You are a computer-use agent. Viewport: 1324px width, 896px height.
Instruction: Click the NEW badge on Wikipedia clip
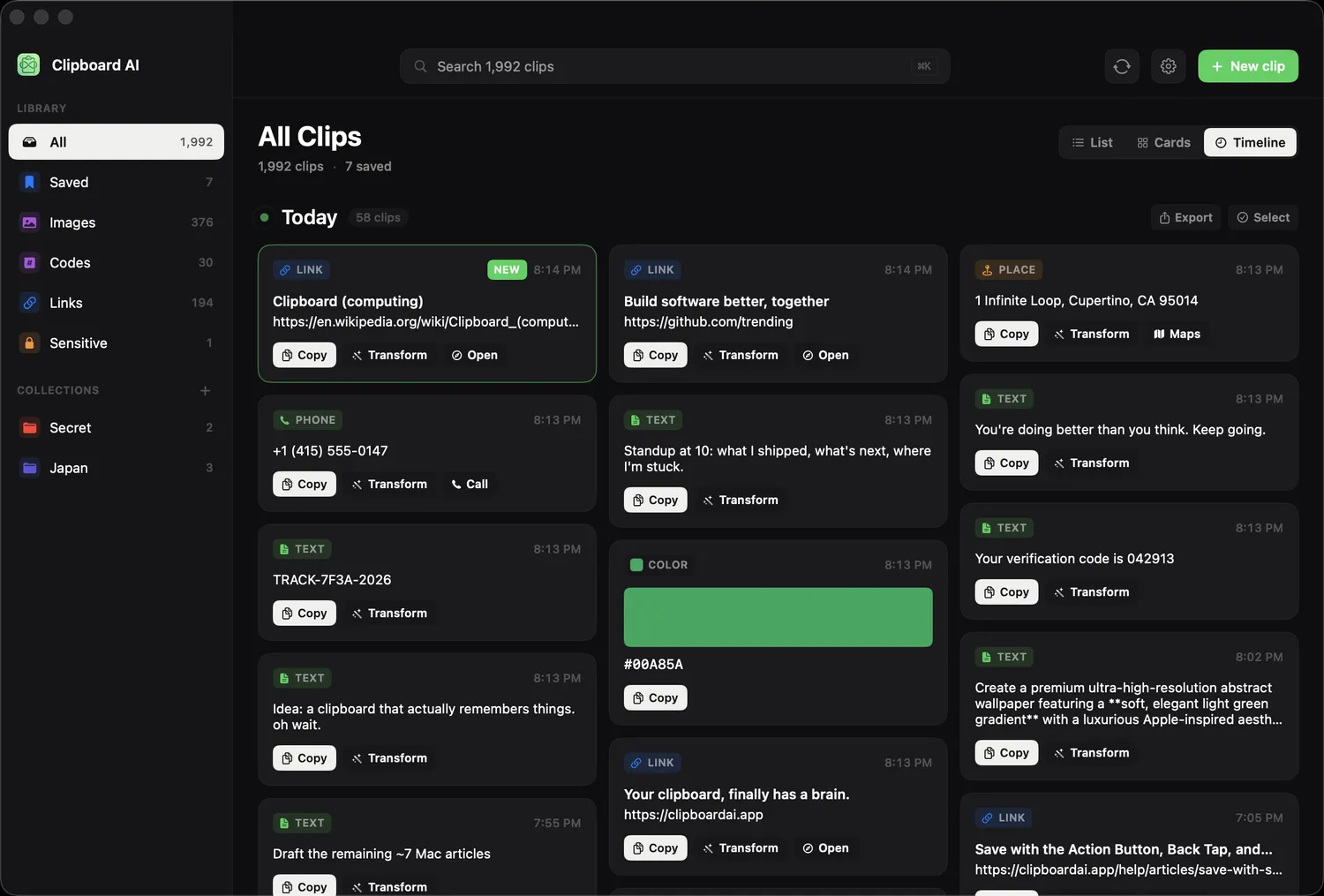click(x=507, y=269)
